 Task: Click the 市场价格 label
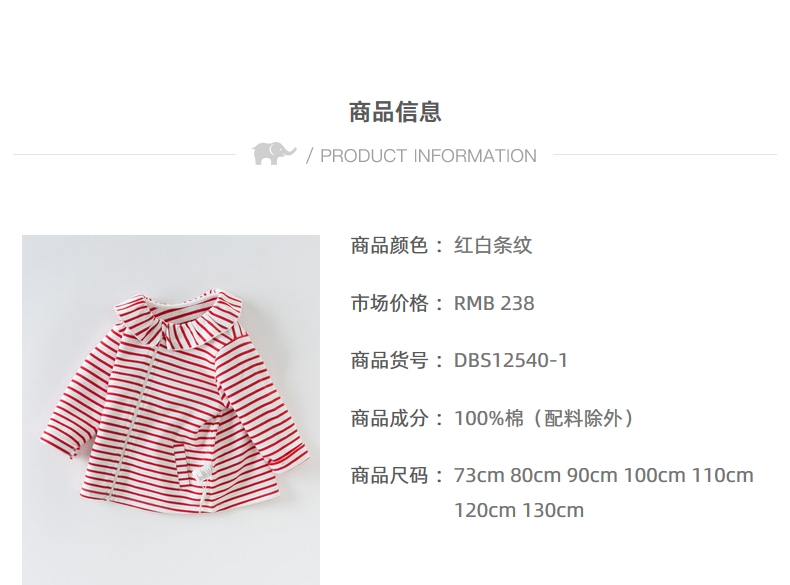[389, 303]
